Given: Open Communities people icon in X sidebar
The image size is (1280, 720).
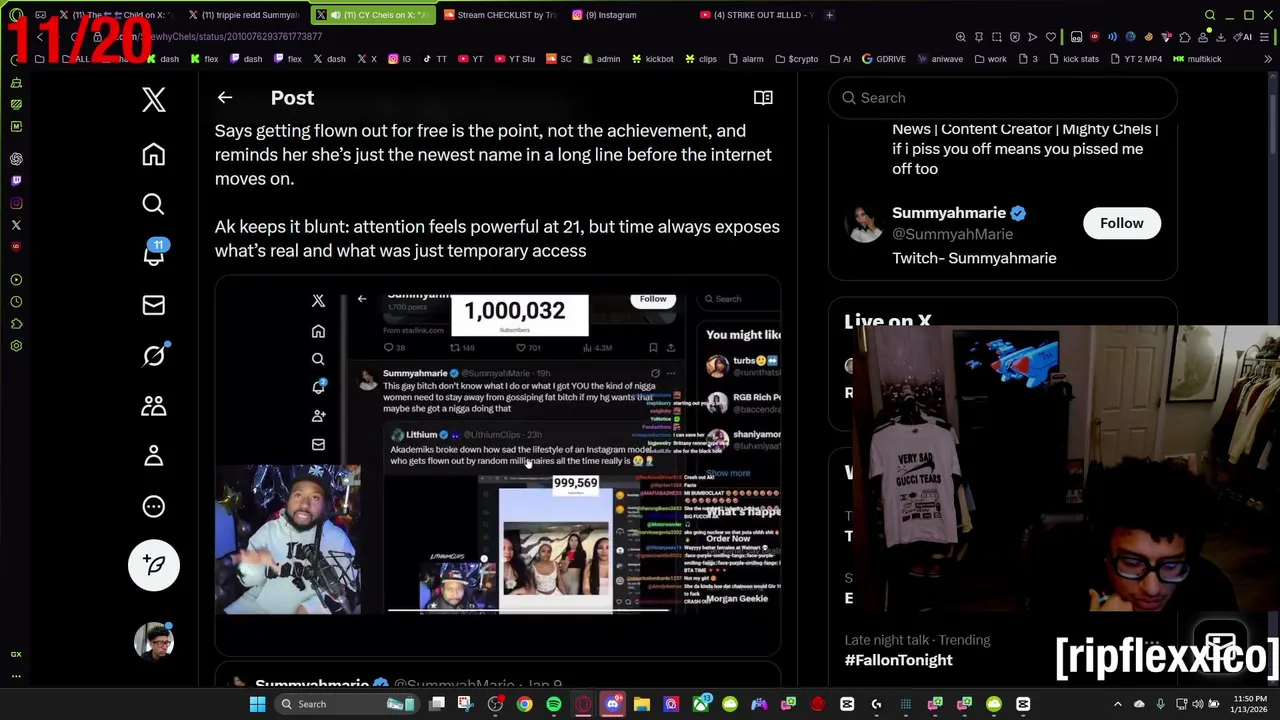Looking at the screenshot, I should tap(153, 405).
